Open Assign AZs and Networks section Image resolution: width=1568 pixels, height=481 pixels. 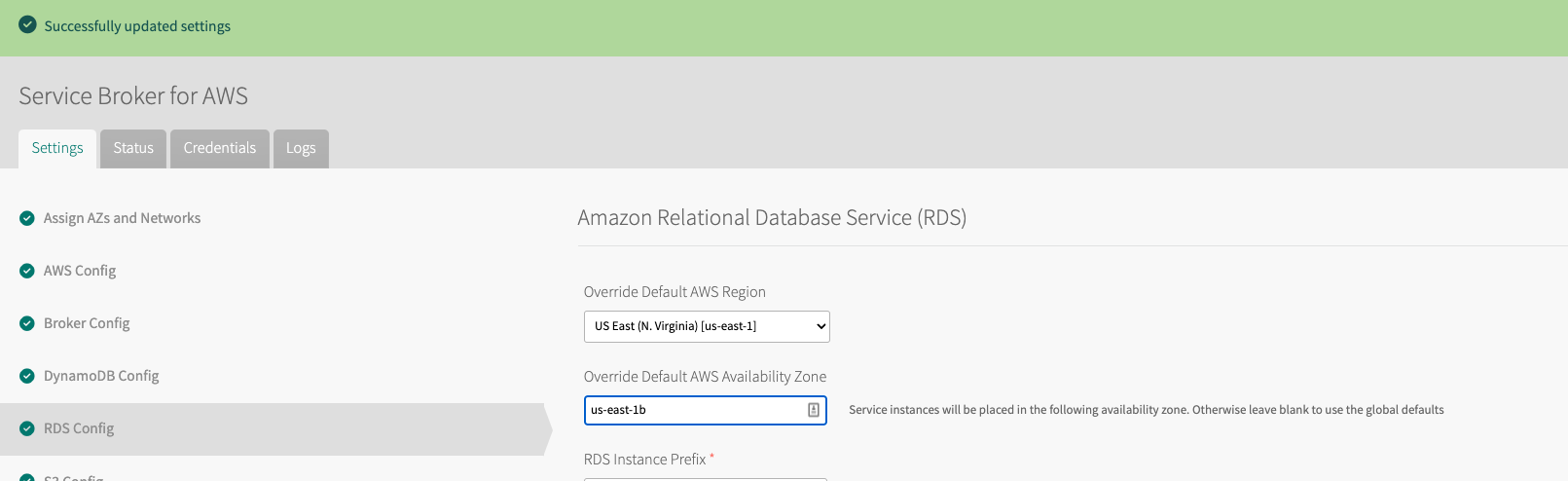click(x=122, y=218)
